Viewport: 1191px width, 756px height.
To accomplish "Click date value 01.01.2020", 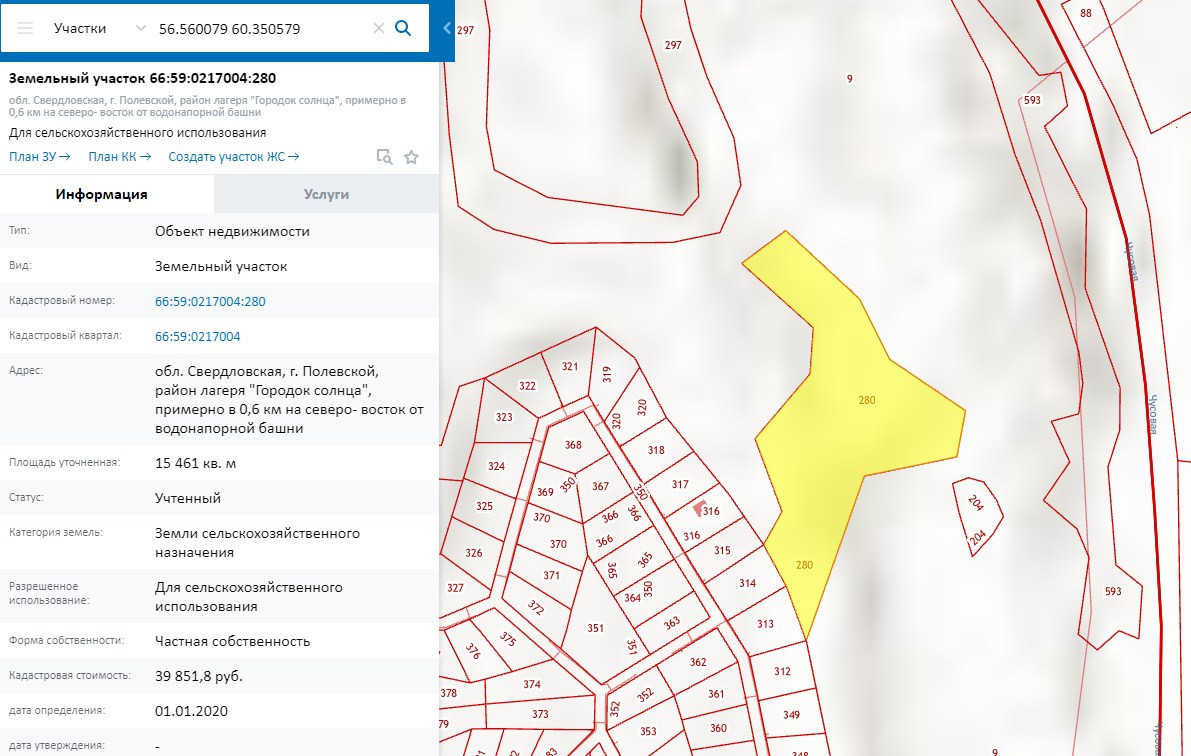I will (191, 710).
